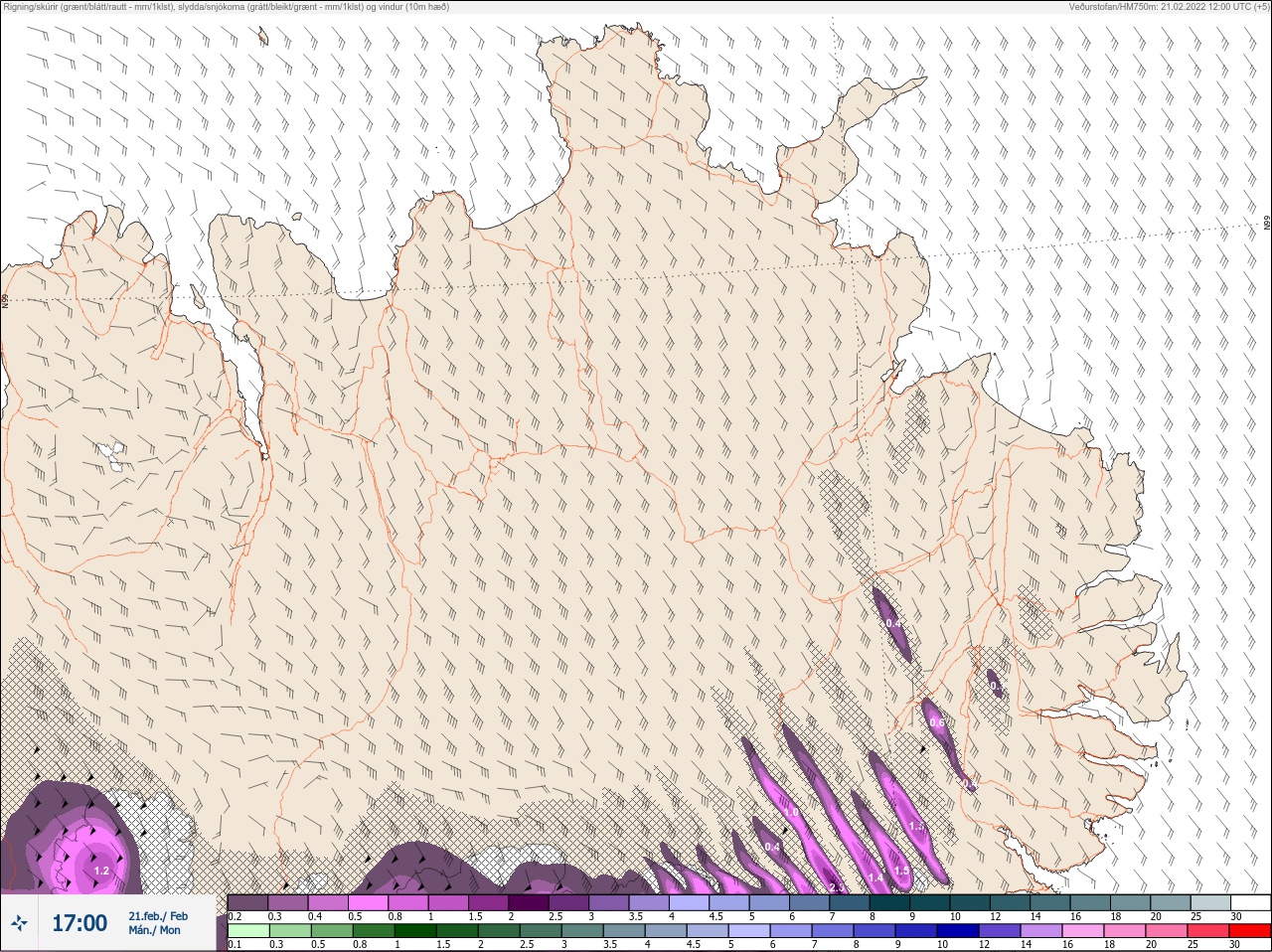Select the dark green swatch between 1 and 1.5 on the lower scale

coord(415,930)
